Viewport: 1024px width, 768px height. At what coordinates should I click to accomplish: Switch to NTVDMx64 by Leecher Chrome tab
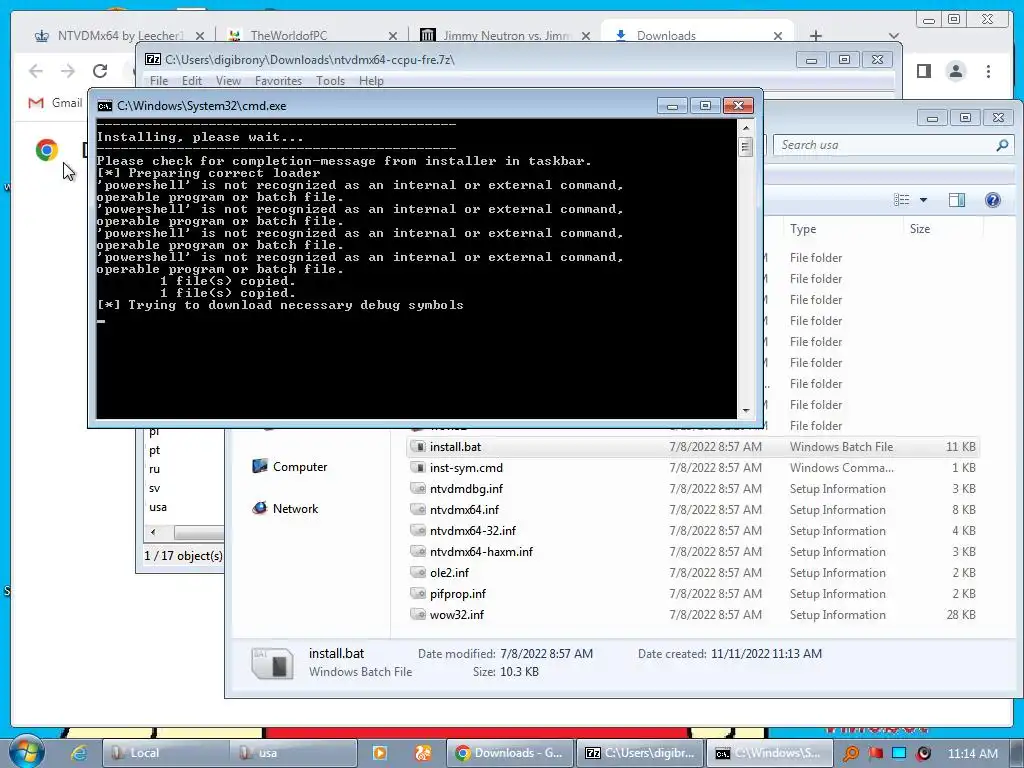[x=119, y=35]
